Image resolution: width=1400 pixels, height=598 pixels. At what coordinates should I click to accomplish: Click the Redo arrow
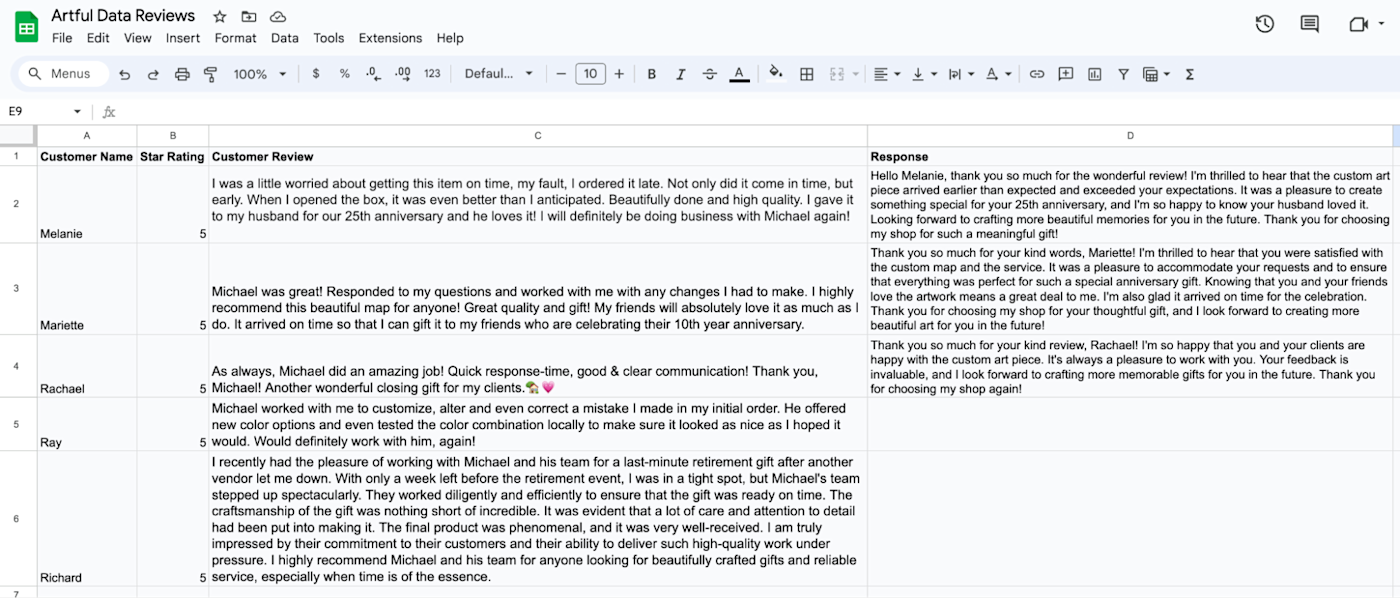click(153, 74)
